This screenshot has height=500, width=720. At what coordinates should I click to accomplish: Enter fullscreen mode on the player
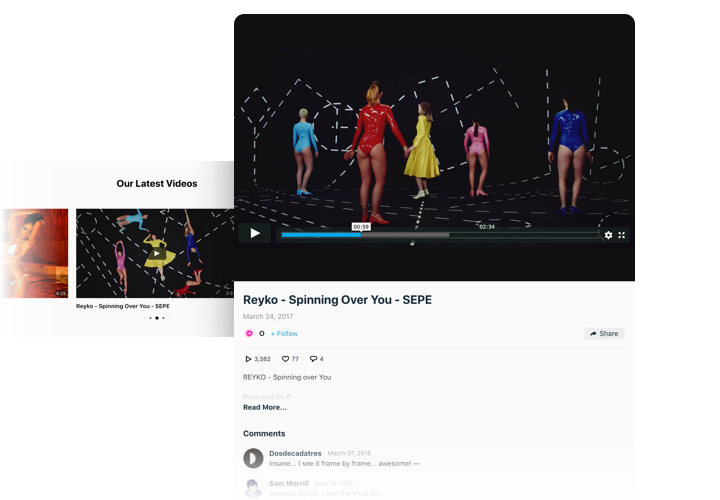[622, 235]
